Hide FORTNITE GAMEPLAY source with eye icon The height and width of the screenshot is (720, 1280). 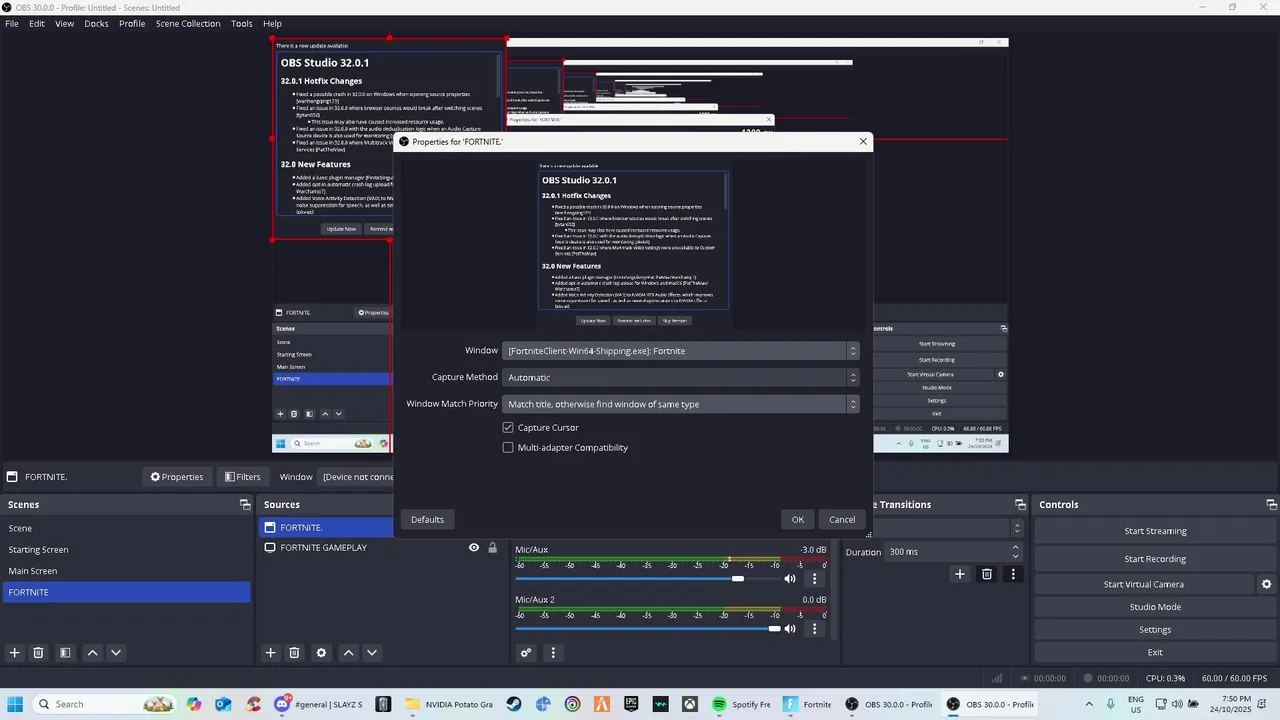coord(474,548)
